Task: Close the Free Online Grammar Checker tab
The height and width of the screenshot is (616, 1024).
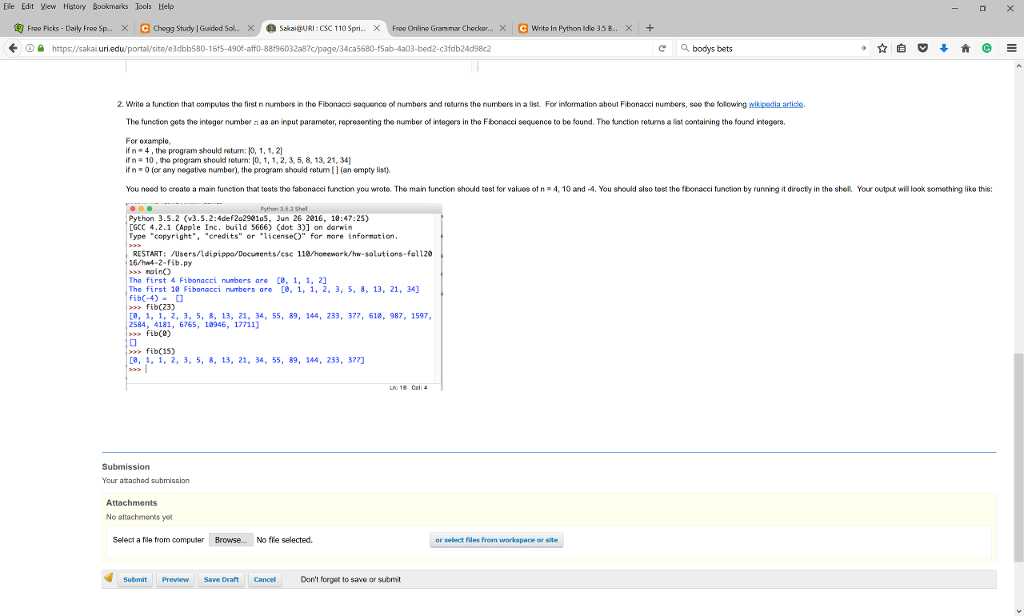Action: (503, 28)
